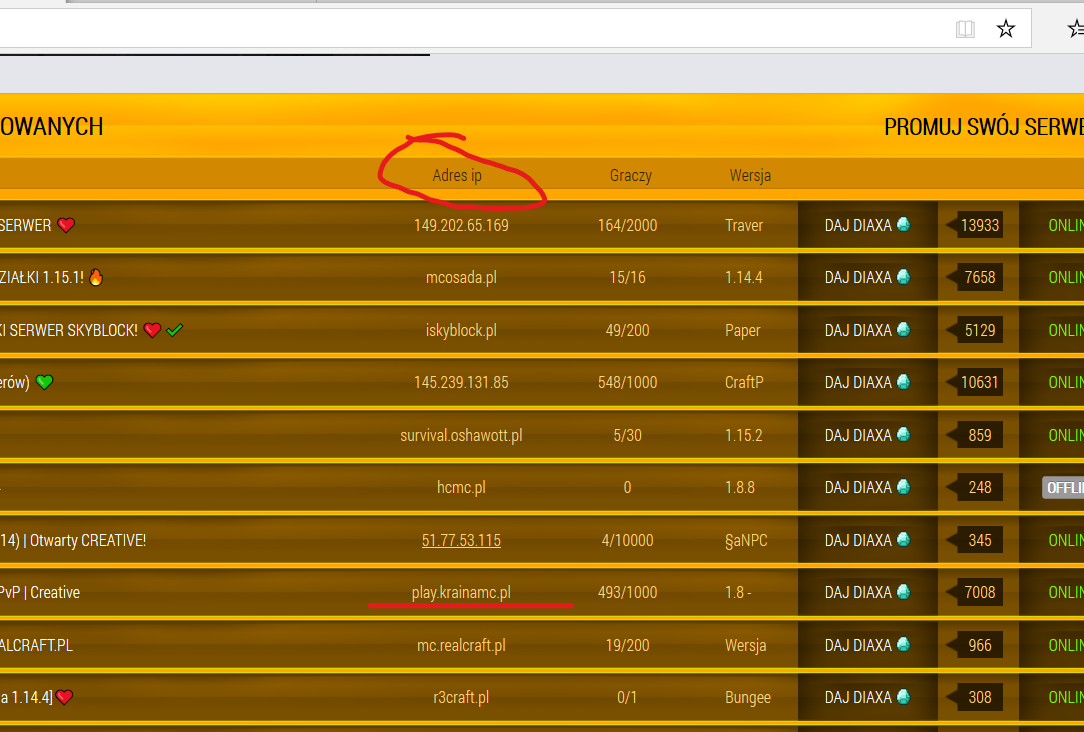Open the PROMUJ SWÓJ SERWER heading link

pos(983,127)
